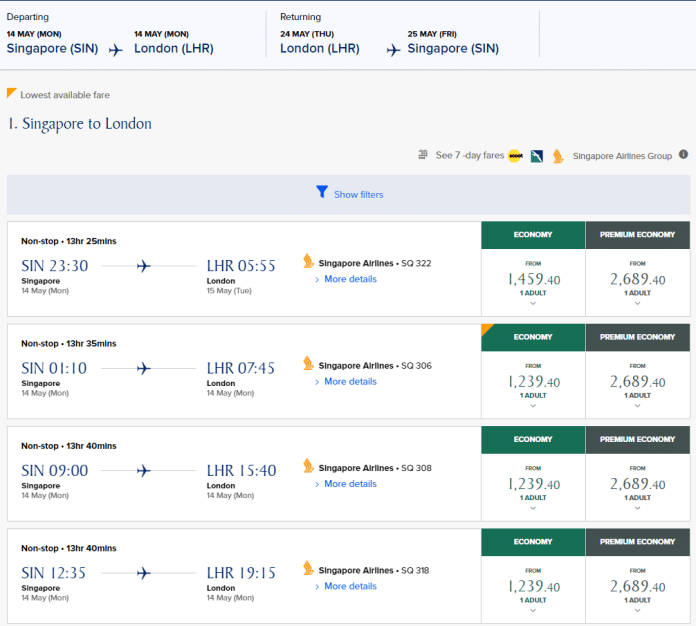Screen dimensions: 696x626
Task: Click the returning flight airplane icon in header
Action: click(x=393, y=50)
